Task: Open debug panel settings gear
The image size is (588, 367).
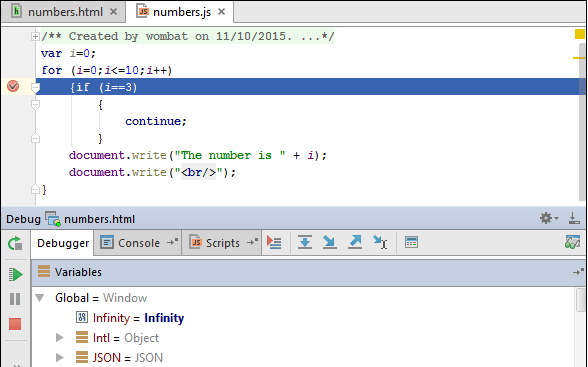Action: coord(549,218)
